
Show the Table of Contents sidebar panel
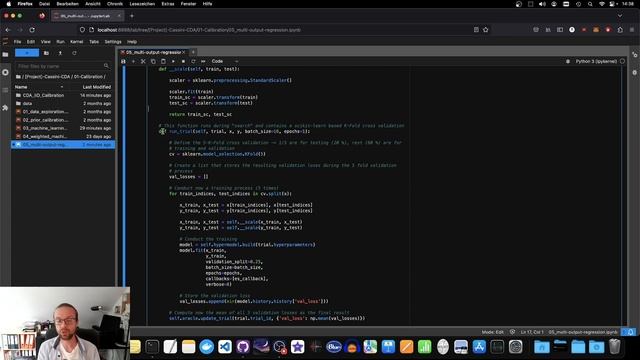coord(5,90)
